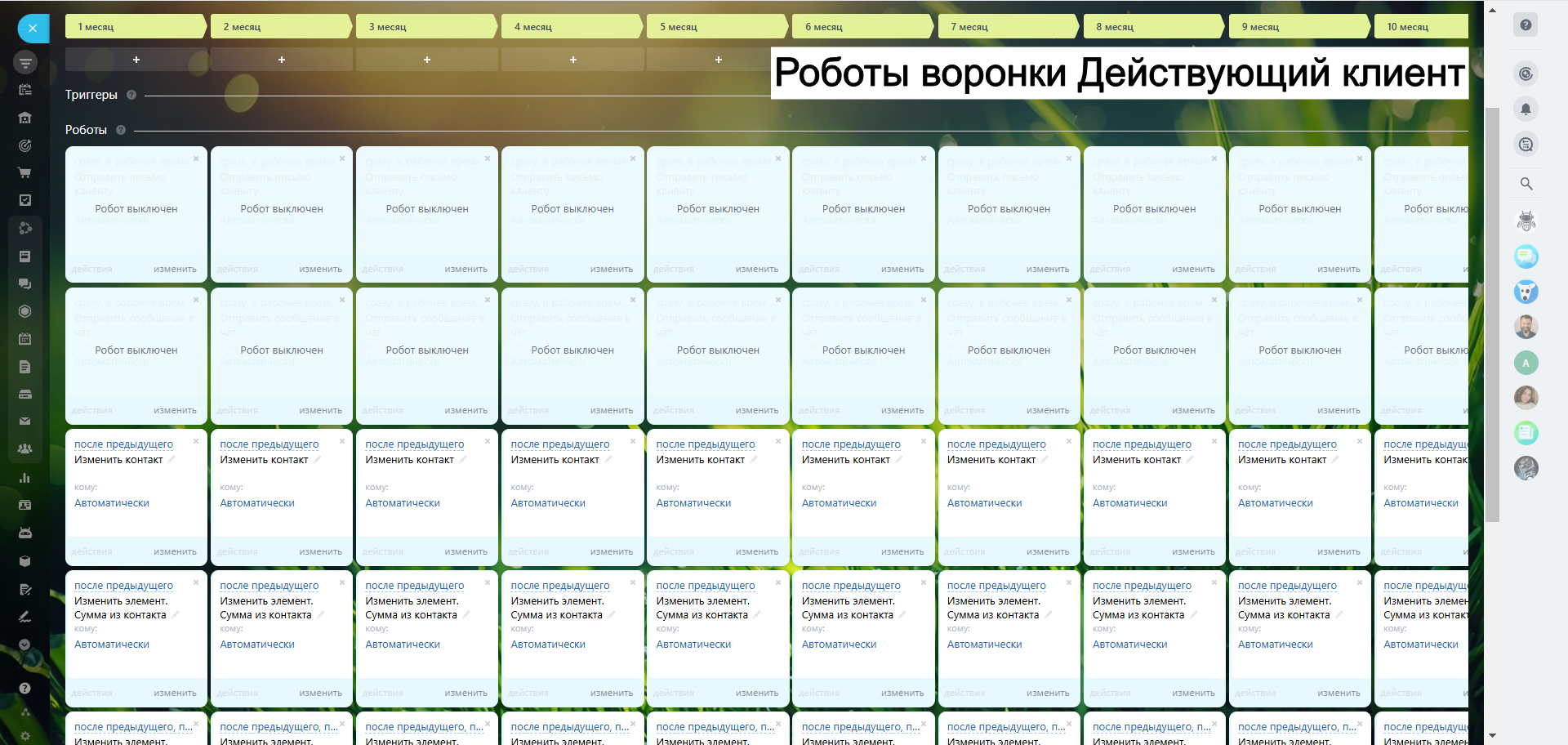Open the shopping cart icon in left sidebar
This screenshot has width=1568, height=745.
(25, 173)
